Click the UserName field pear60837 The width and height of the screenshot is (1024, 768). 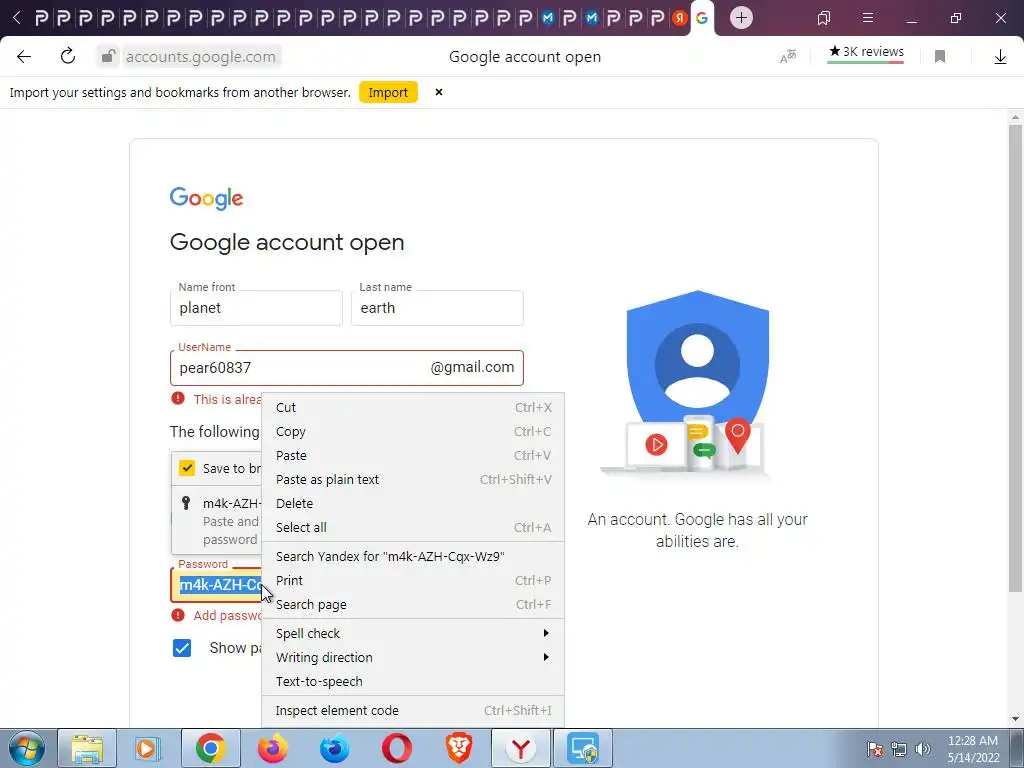click(347, 368)
